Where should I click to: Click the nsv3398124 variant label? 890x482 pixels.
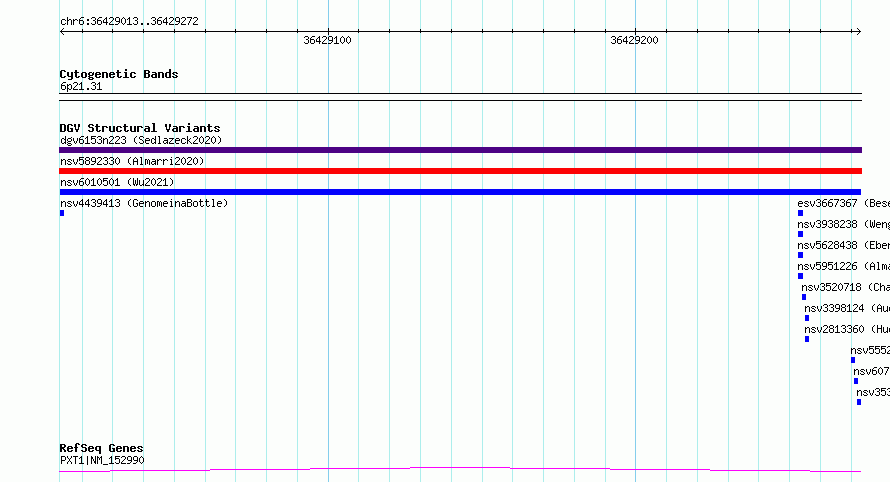847,308
